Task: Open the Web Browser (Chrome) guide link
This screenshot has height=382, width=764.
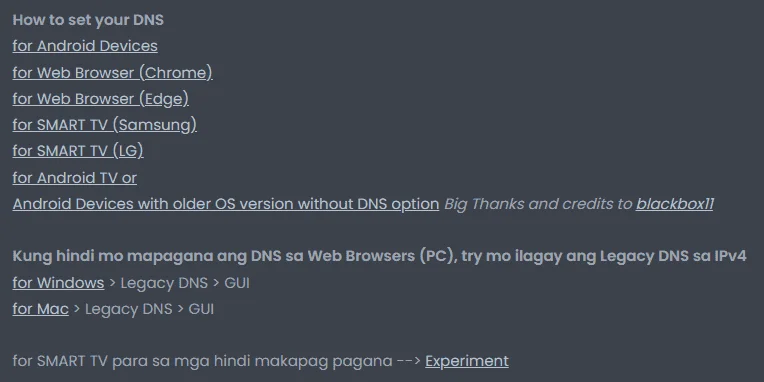Action: pyautogui.click(x=113, y=73)
